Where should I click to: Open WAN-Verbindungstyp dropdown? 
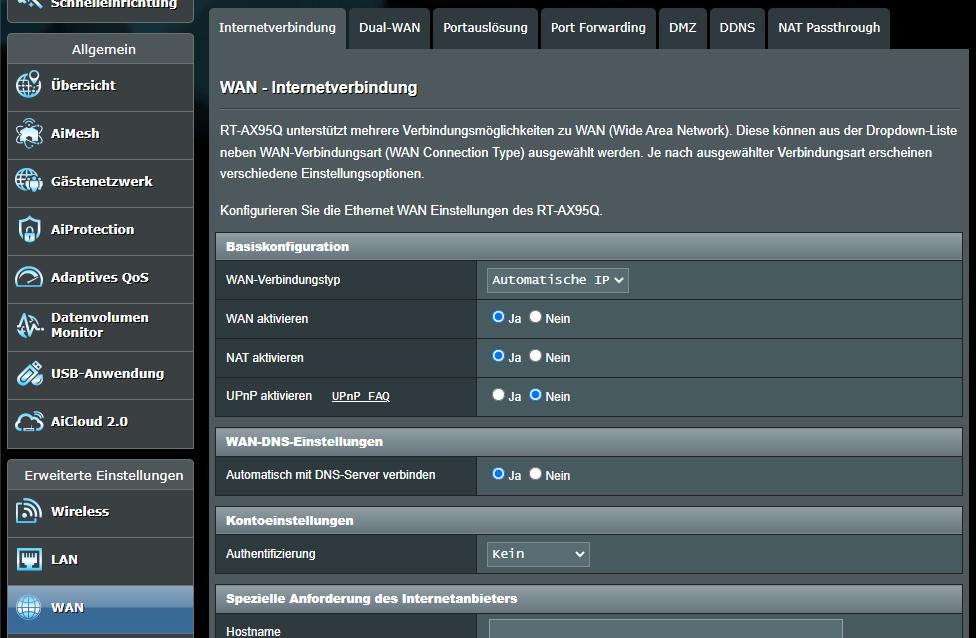click(558, 280)
